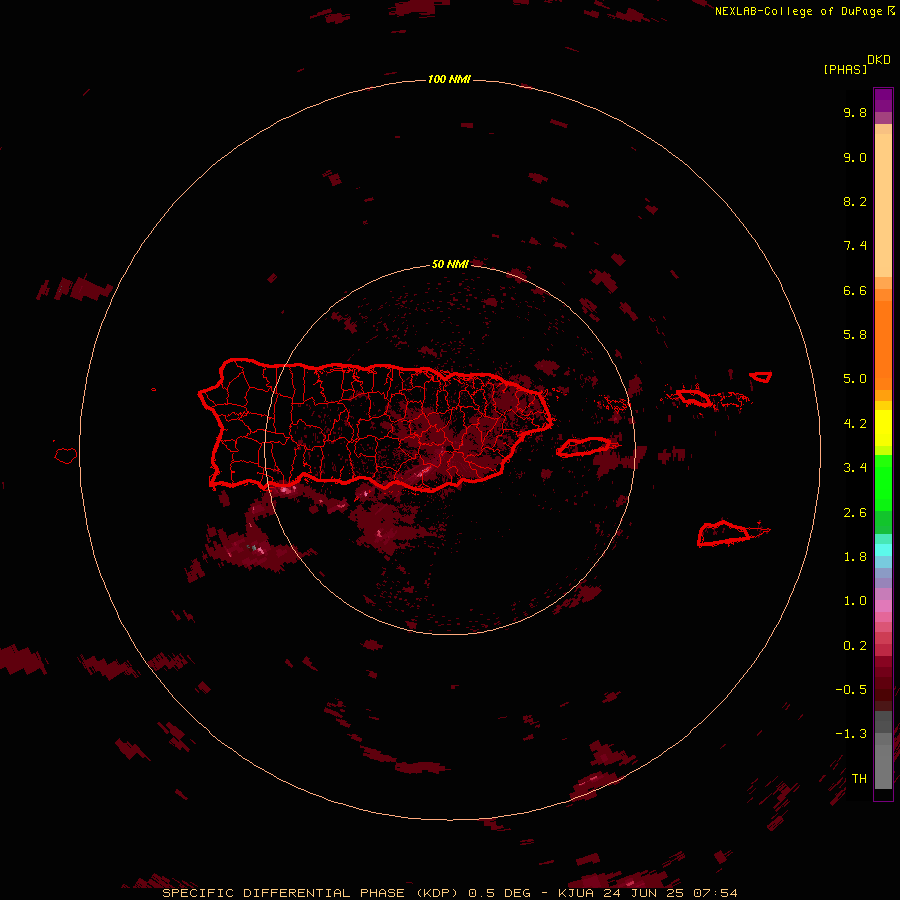Click the 1.0 legend value
This screenshot has width=900, height=900.
point(855,601)
